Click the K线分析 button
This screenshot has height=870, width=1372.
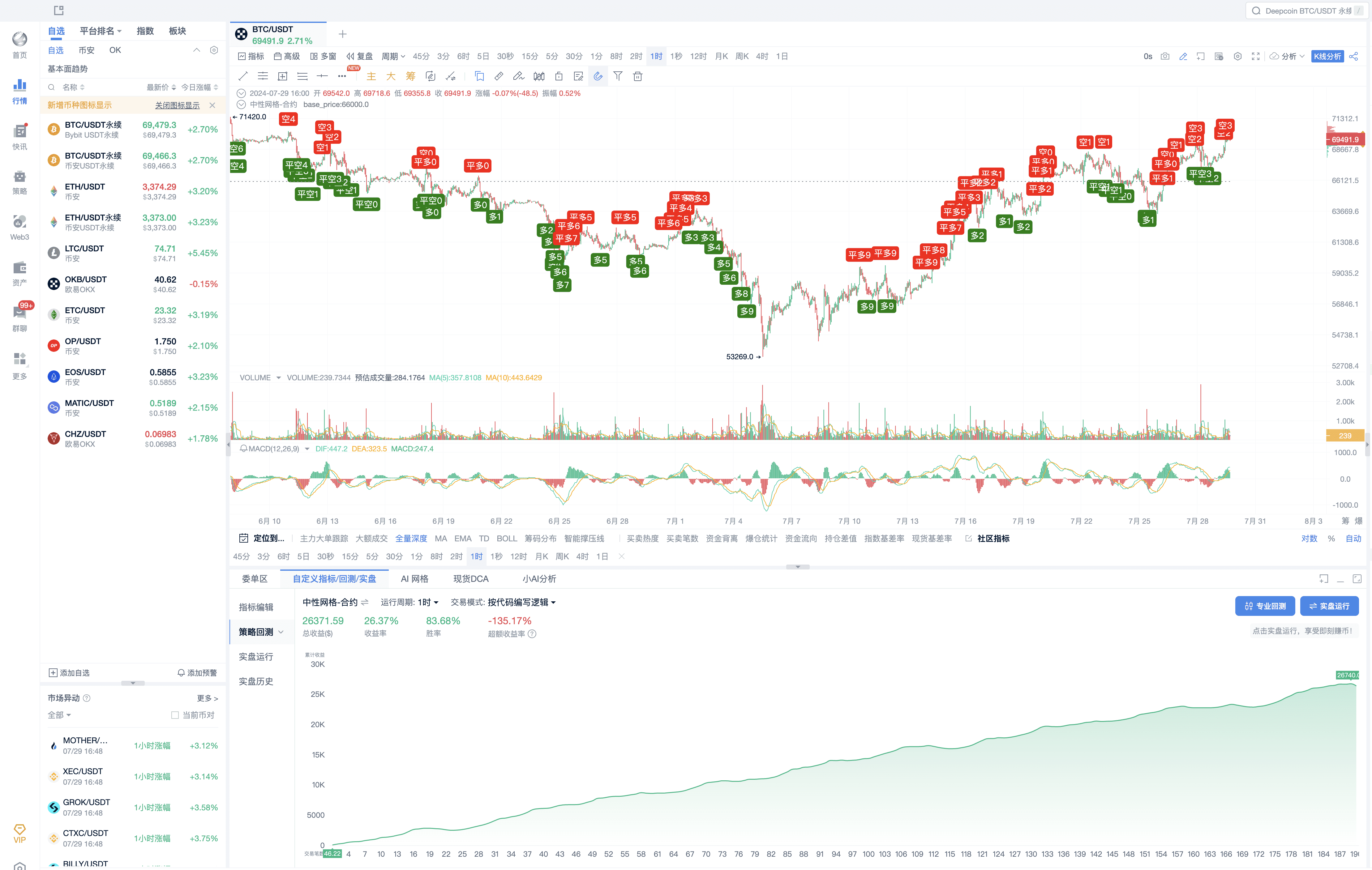1327,56
